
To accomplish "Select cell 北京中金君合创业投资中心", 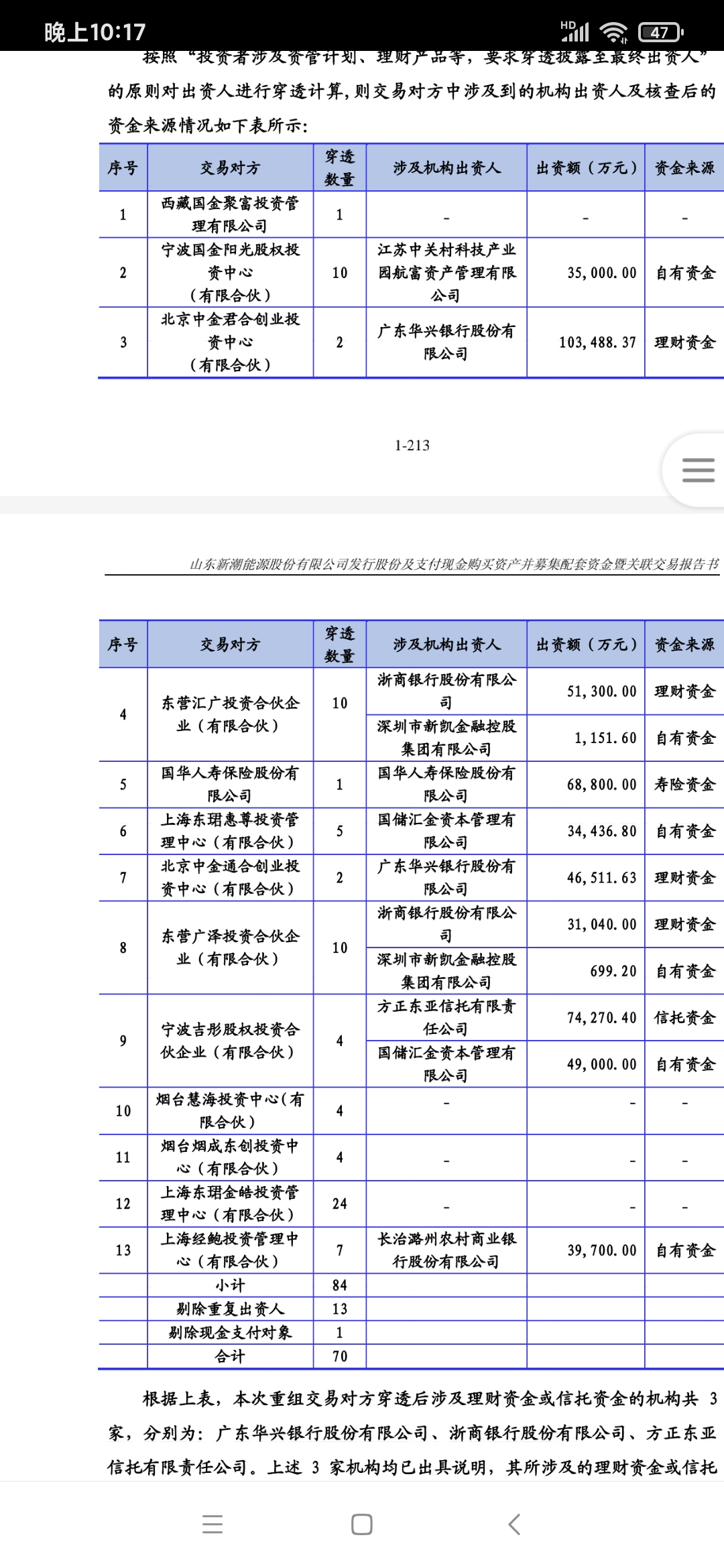I will click(230, 342).
